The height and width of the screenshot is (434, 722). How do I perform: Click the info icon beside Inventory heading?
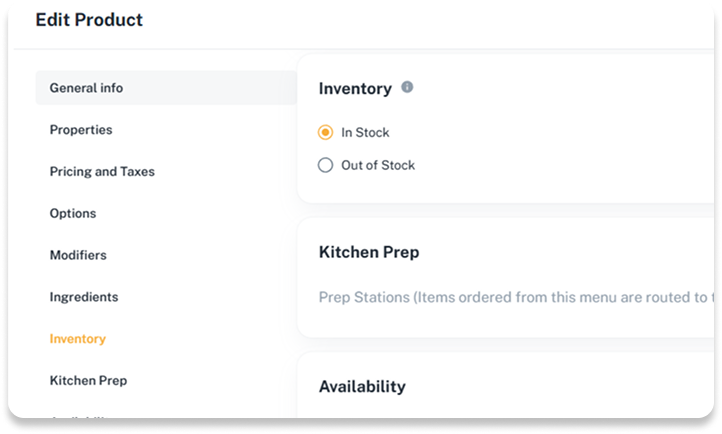coord(407,88)
